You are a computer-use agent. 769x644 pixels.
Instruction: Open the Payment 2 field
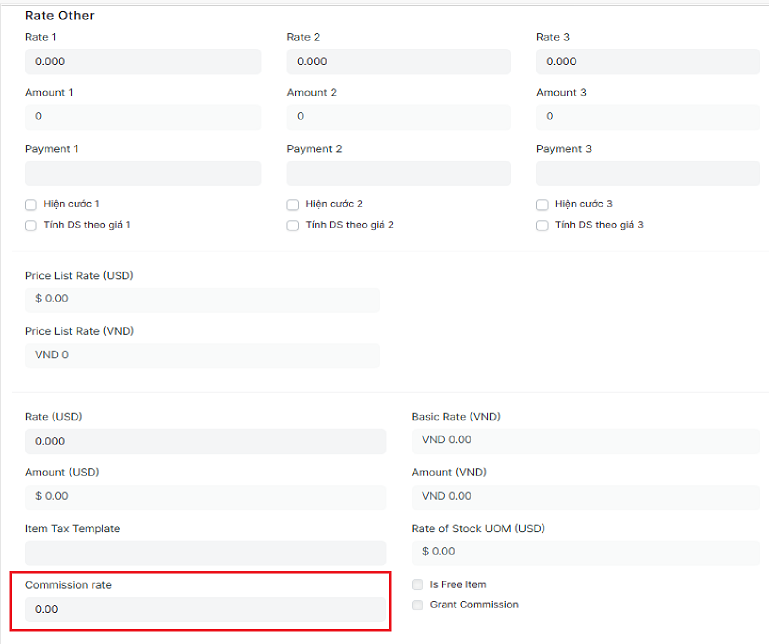(x=398, y=173)
